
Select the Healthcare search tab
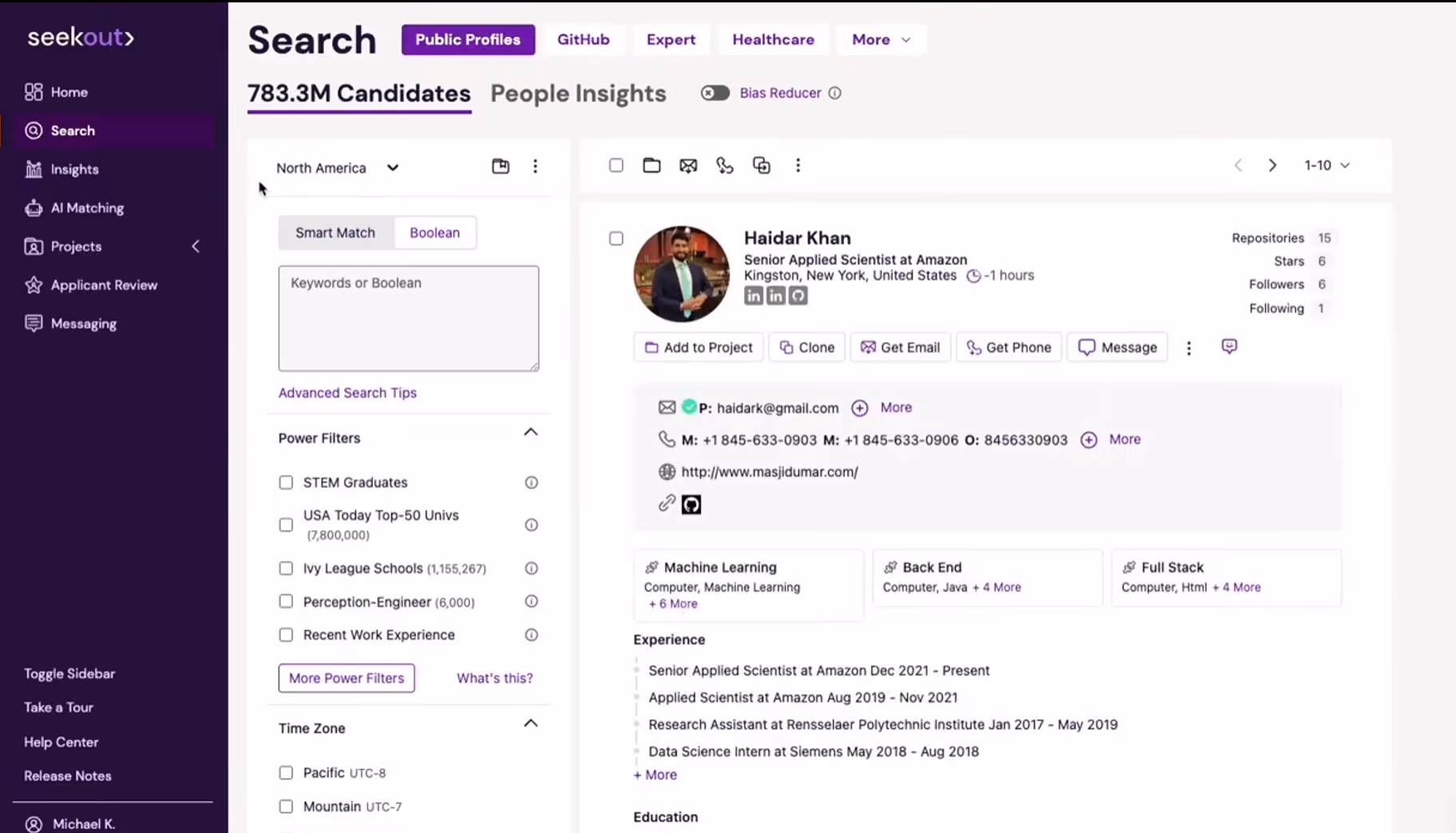click(x=773, y=39)
